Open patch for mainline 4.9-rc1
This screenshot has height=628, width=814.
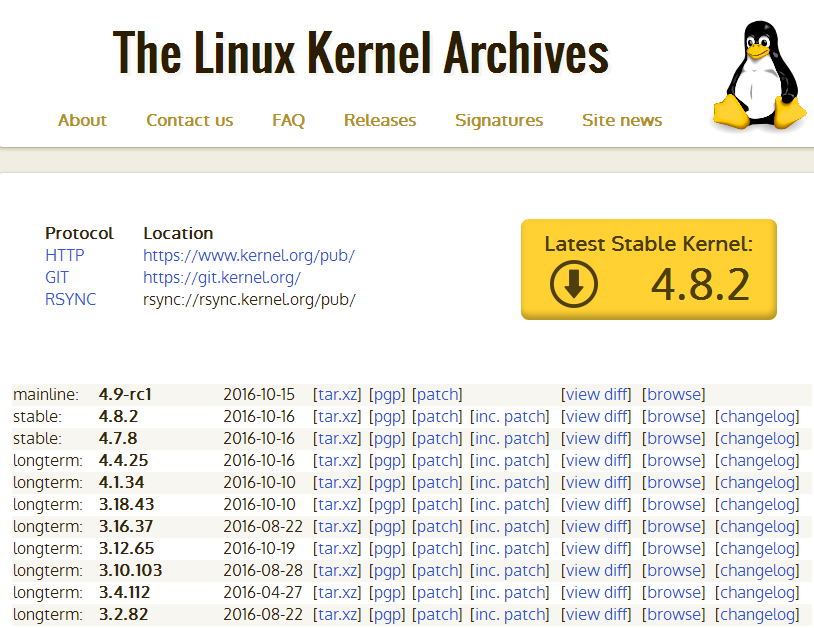[437, 394]
